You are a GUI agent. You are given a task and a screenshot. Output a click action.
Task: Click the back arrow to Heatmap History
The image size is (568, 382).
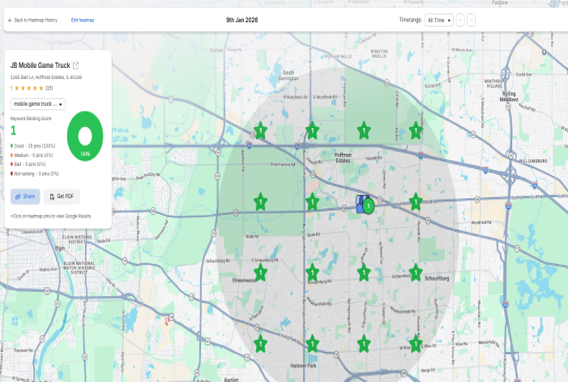point(10,20)
